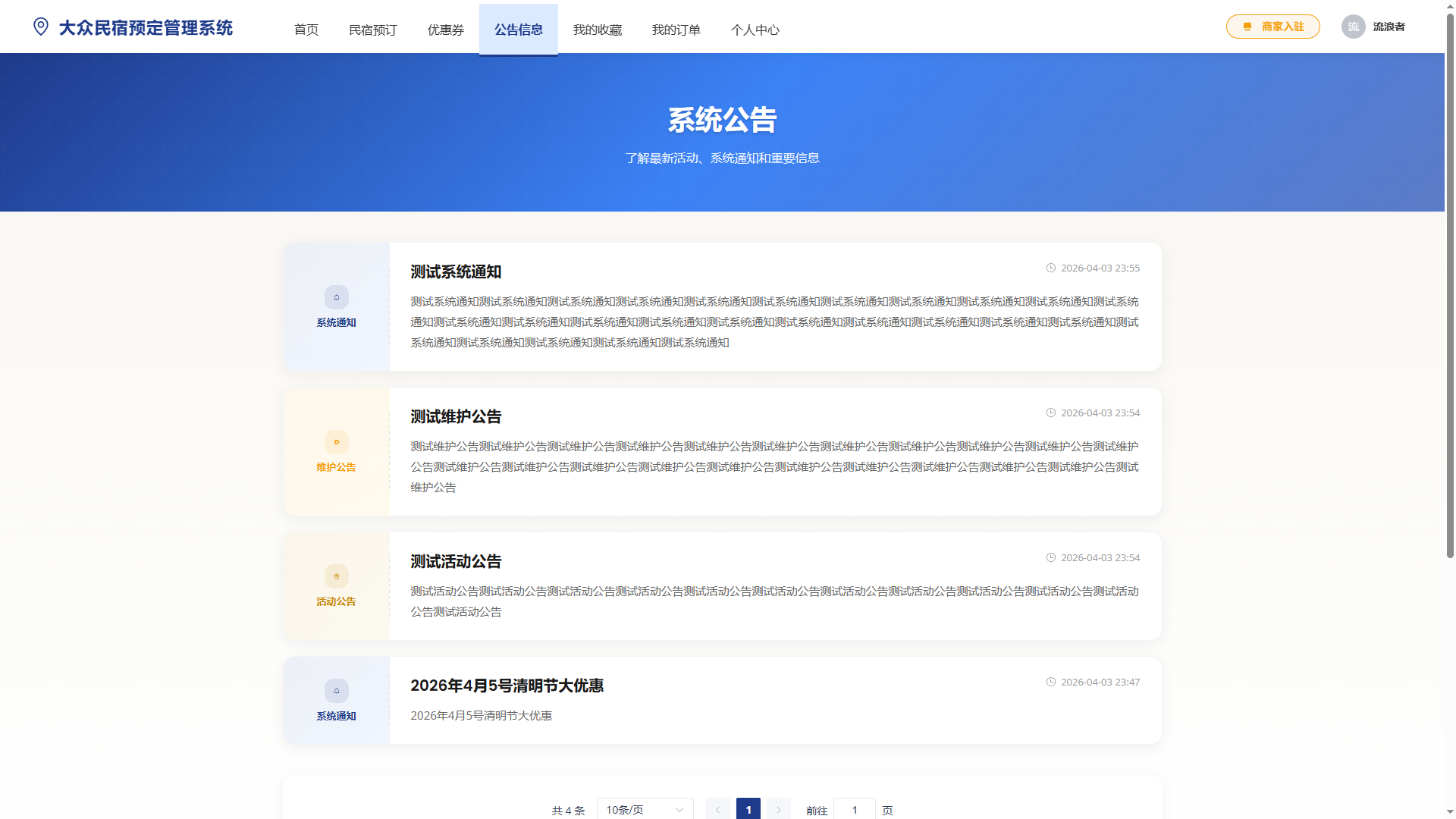Screen dimensions: 1456x819
Task: Click the gear icon on 测试维护公告 card
Action: click(337, 442)
